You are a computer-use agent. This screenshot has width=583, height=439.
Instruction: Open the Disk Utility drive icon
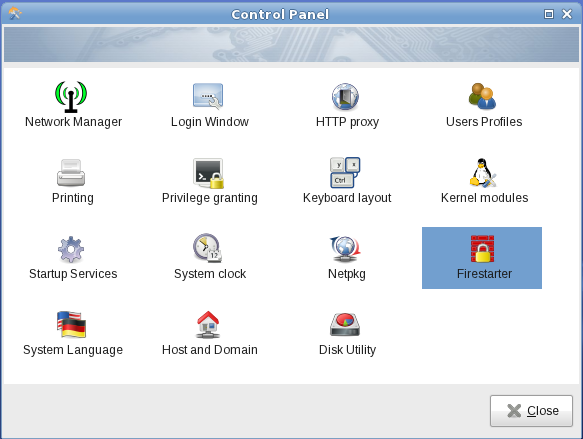click(x=345, y=325)
